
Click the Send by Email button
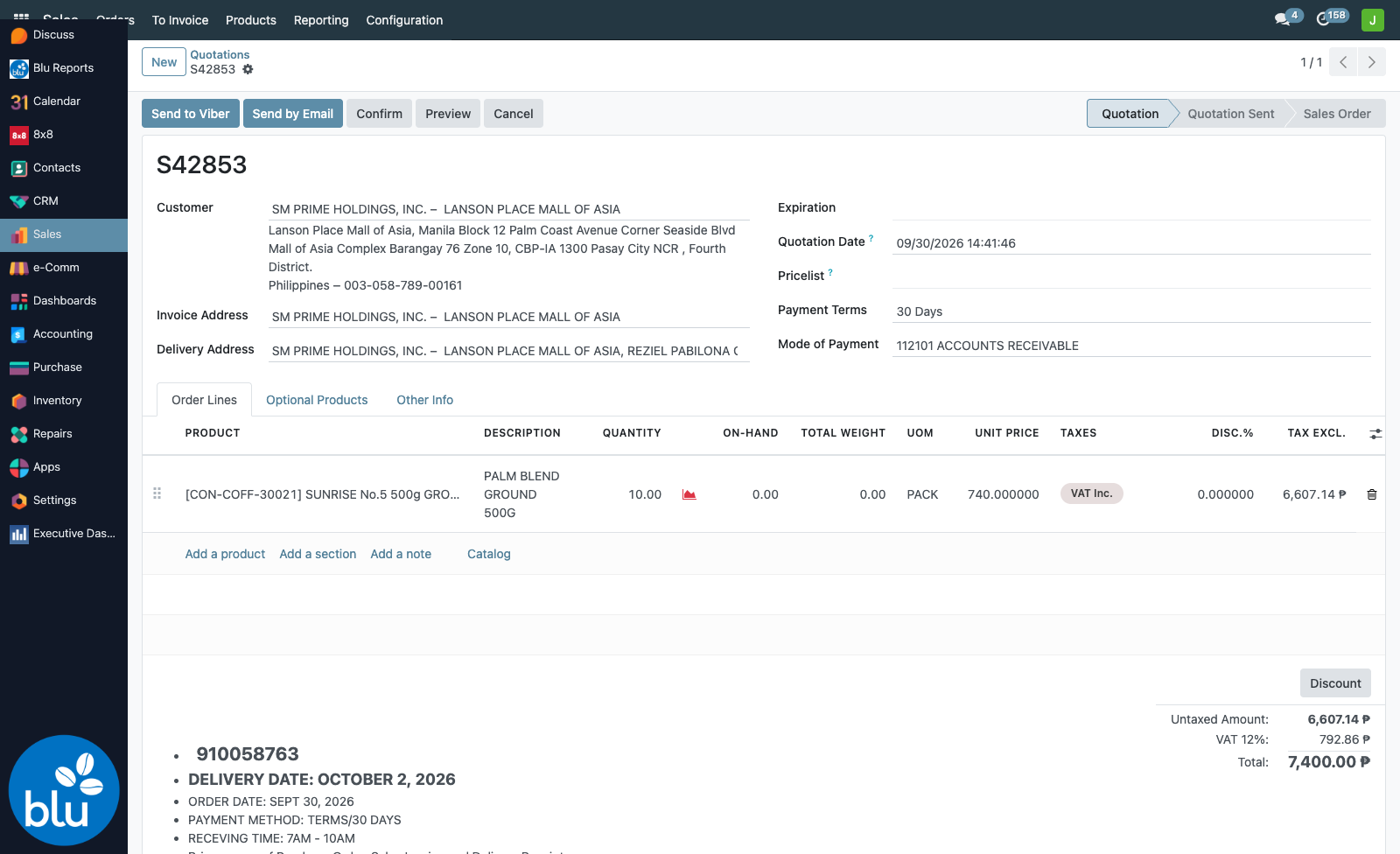(x=293, y=114)
